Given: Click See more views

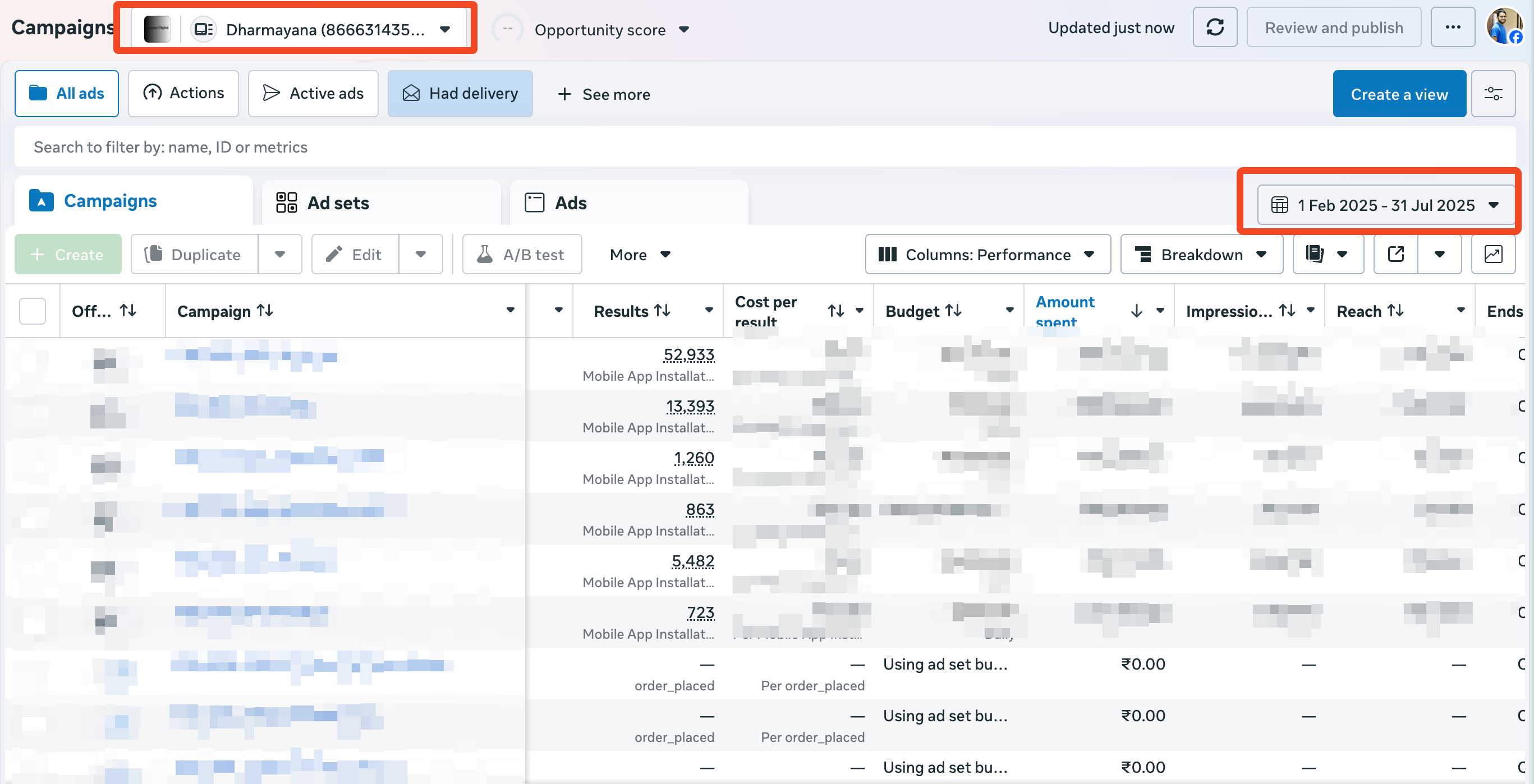Looking at the screenshot, I should (x=604, y=94).
